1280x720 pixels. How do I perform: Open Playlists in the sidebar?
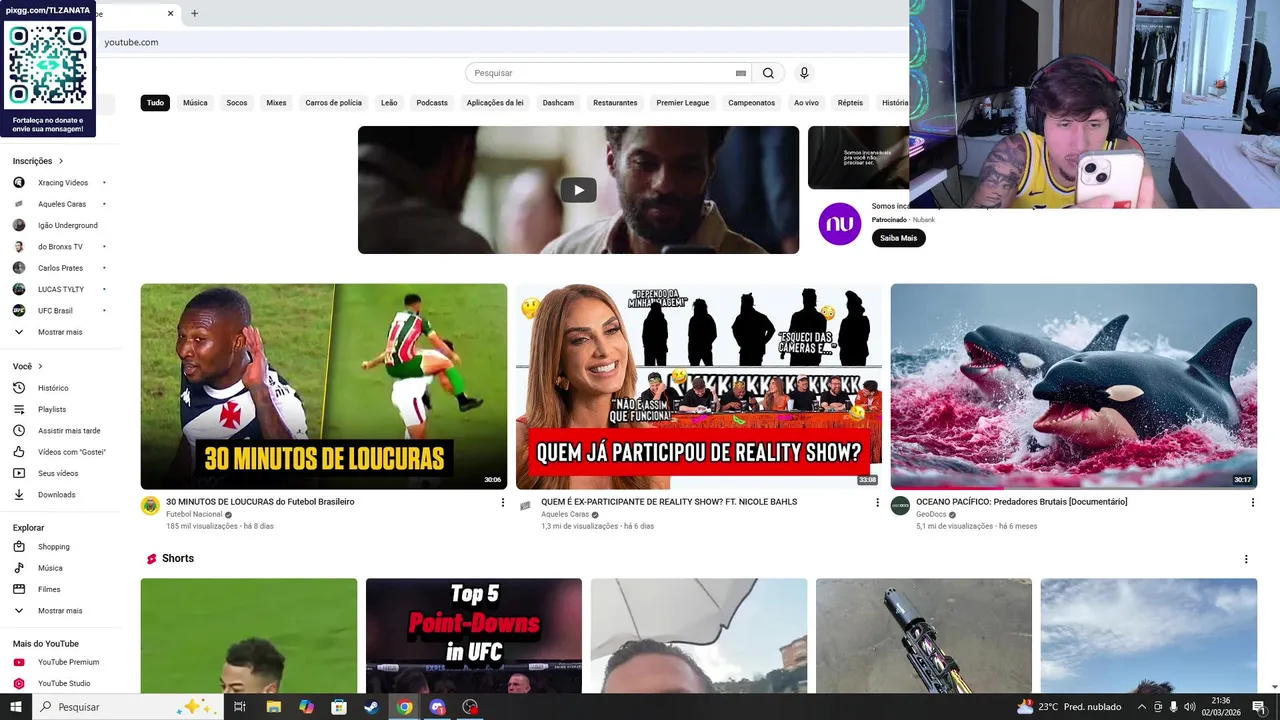52,409
